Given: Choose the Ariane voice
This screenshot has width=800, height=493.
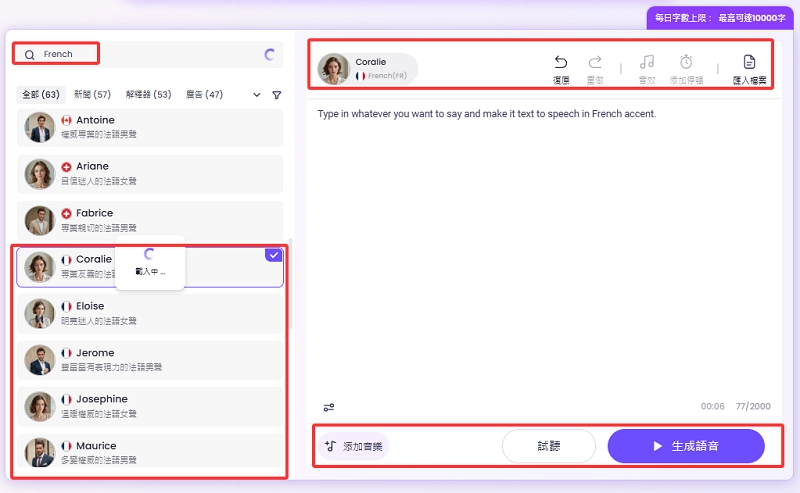Looking at the screenshot, I should click(150, 174).
